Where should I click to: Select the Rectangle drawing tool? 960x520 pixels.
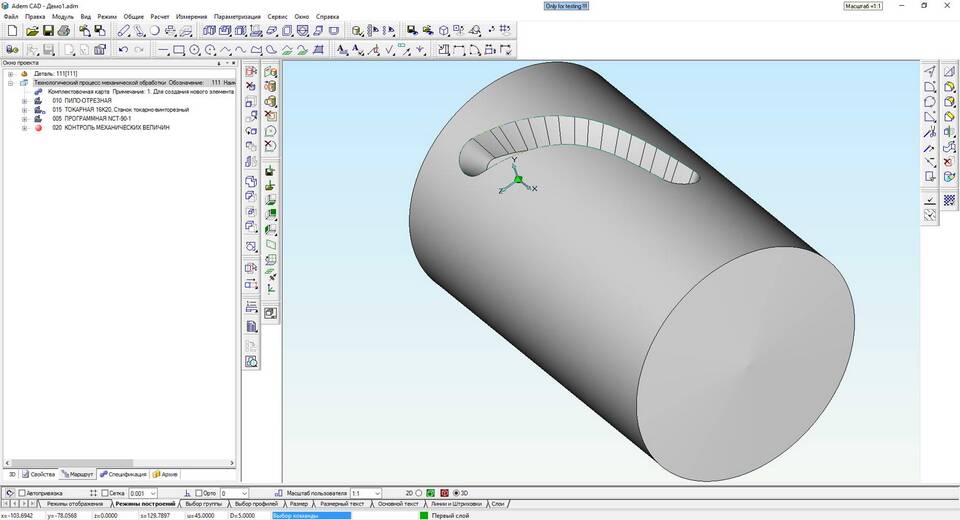click(179, 50)
